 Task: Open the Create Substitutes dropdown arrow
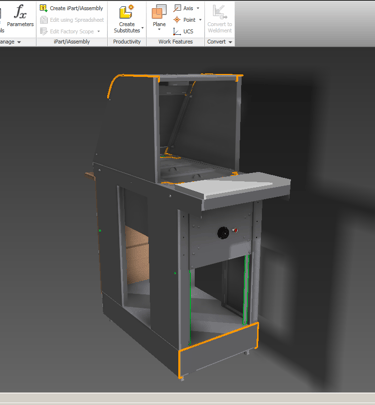click(x=143, y=28)
